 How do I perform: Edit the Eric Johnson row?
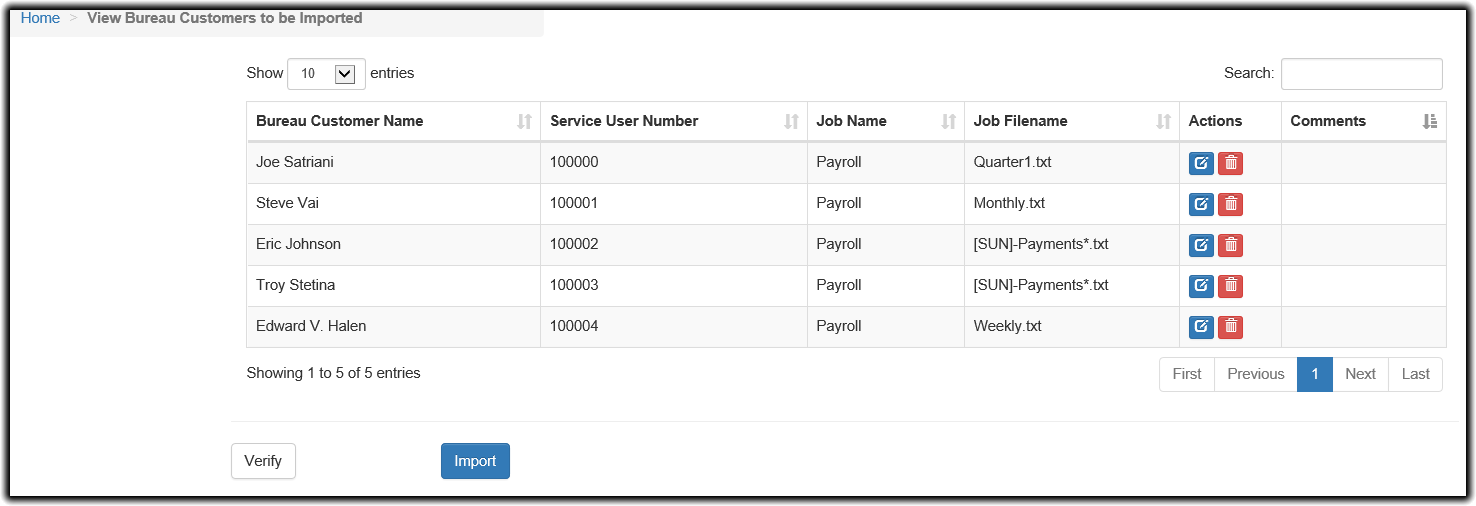(x=1201, y=245)
